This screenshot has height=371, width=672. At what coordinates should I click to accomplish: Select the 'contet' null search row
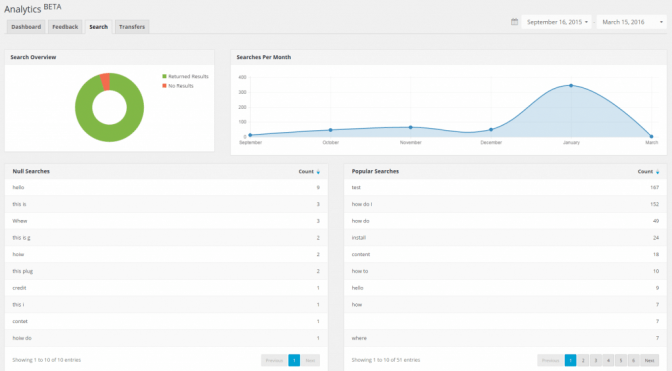(x=166, y=321)
